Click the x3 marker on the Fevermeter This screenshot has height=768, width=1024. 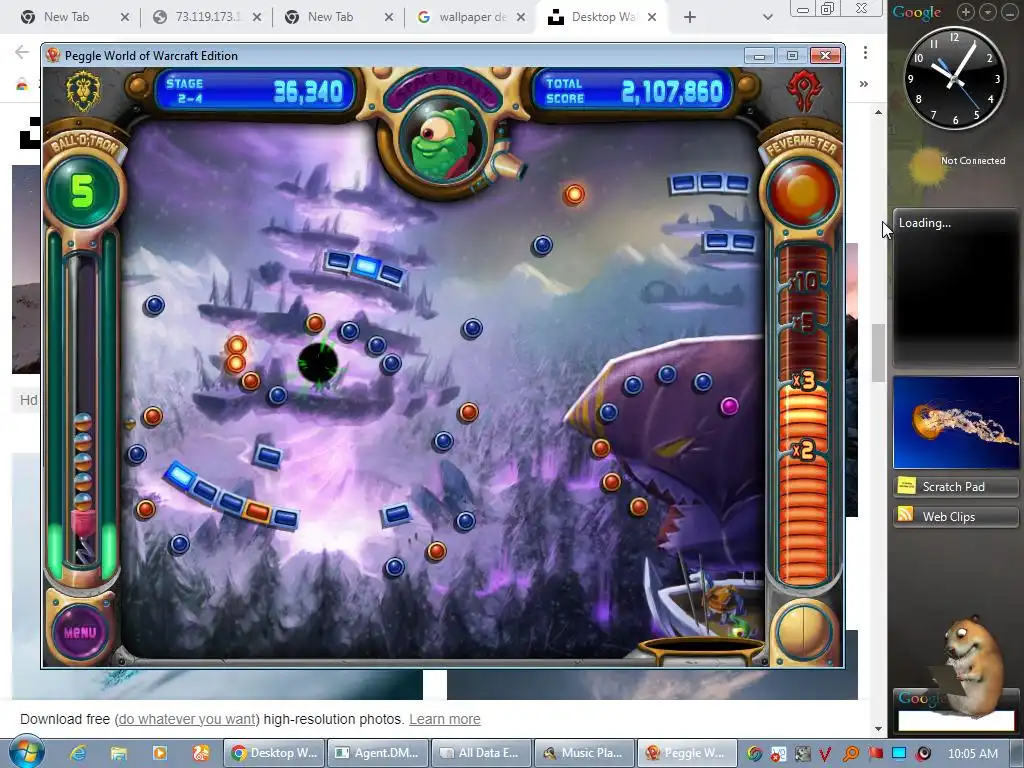click(803, 380)
